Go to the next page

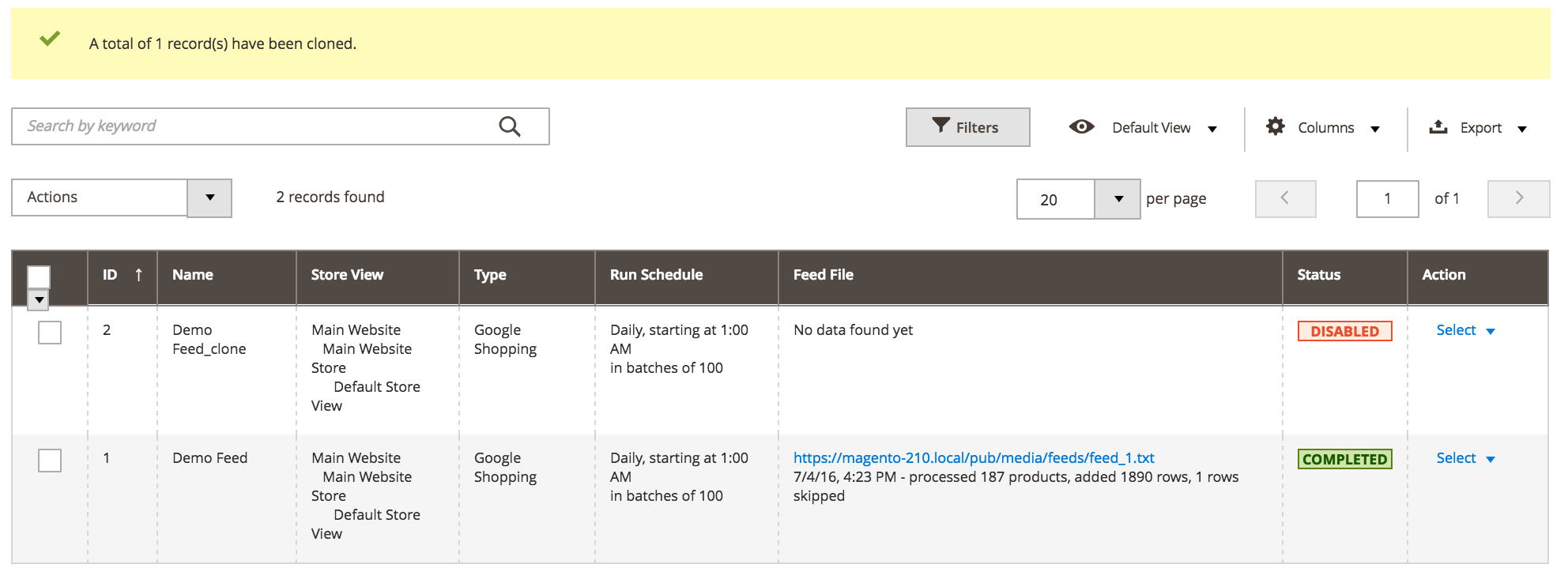[x=1518, y=199]
